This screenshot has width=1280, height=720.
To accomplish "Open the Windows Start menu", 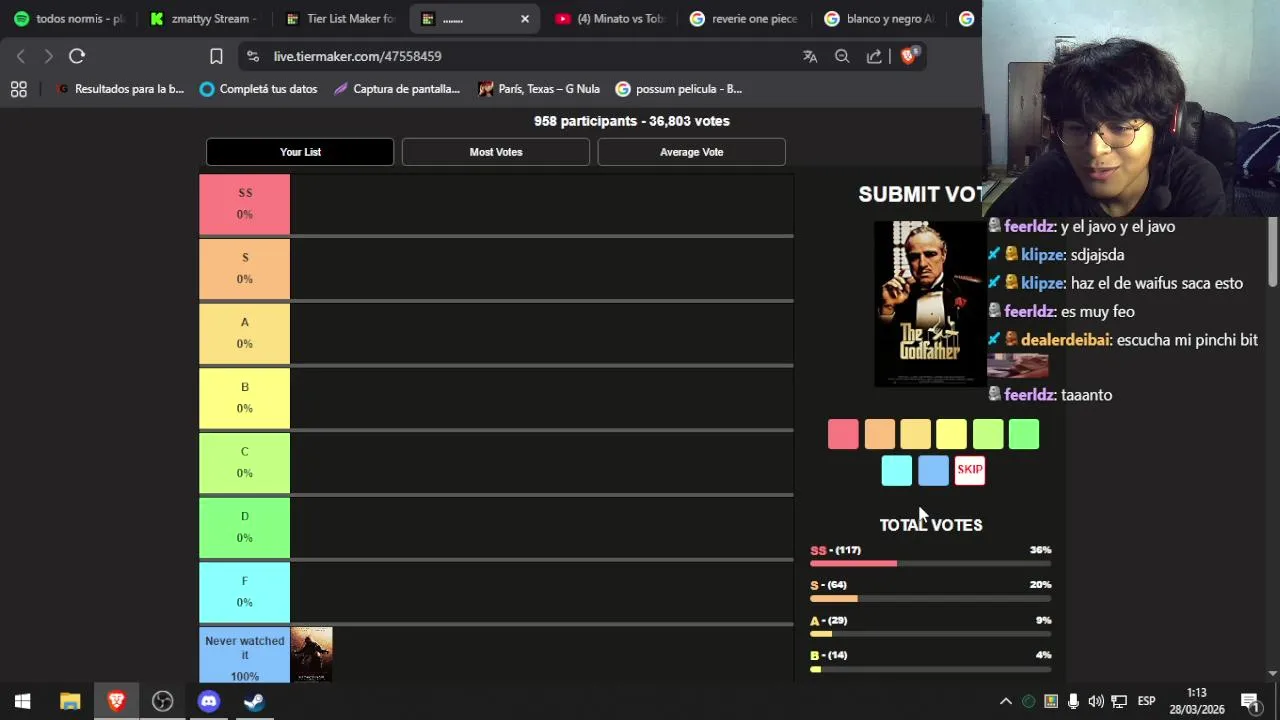I will pos(22,701).
